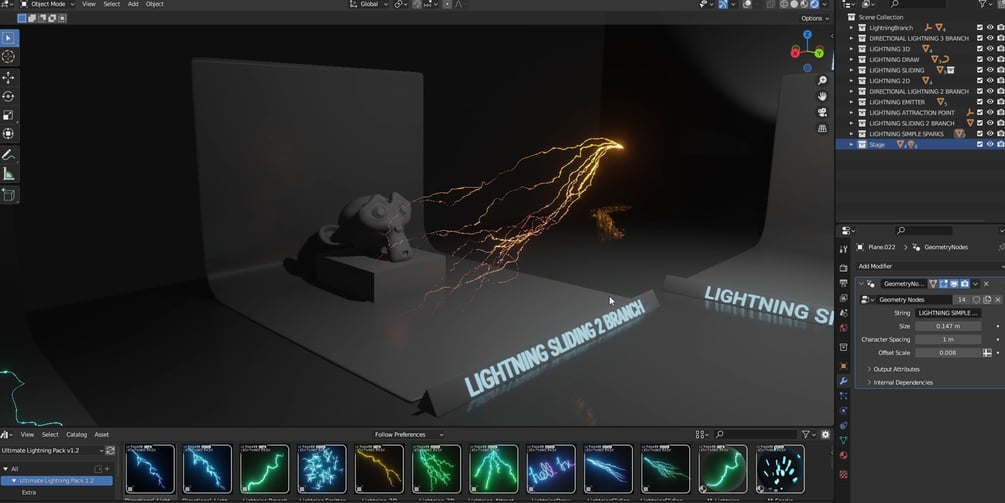Expand the Stage collection
The image size is (1005, 503).
tap(851, 145)
